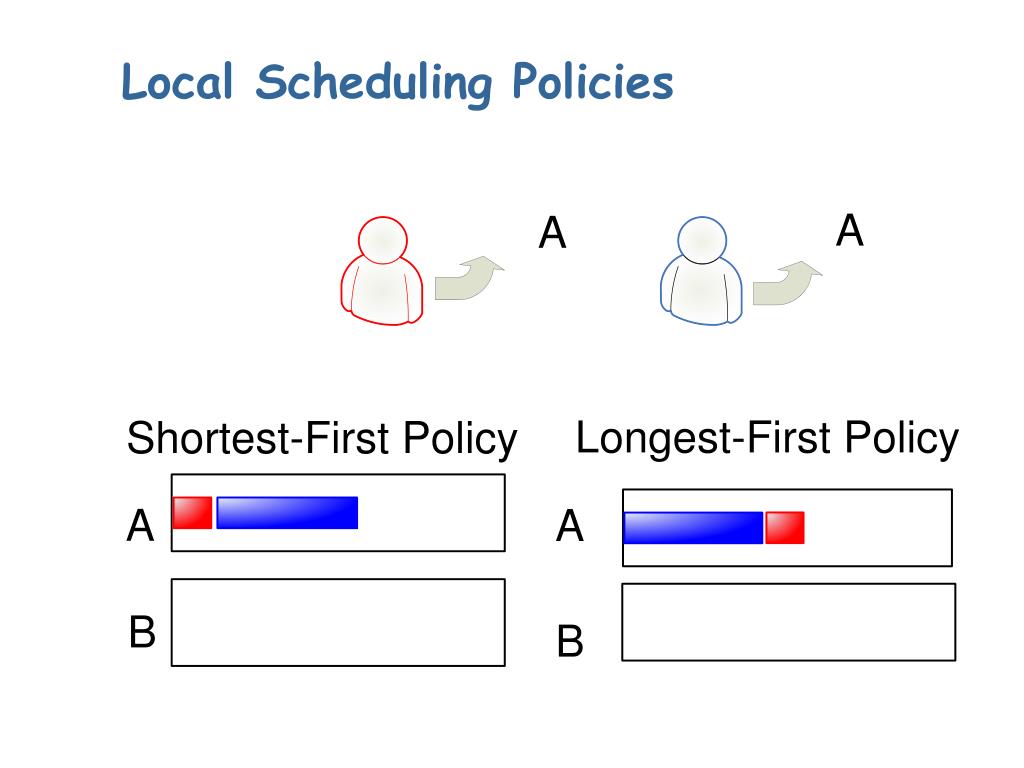Select the arrow beside the blue user
The width and height of the screenshot is (1024, 768).
click(787, 283)
